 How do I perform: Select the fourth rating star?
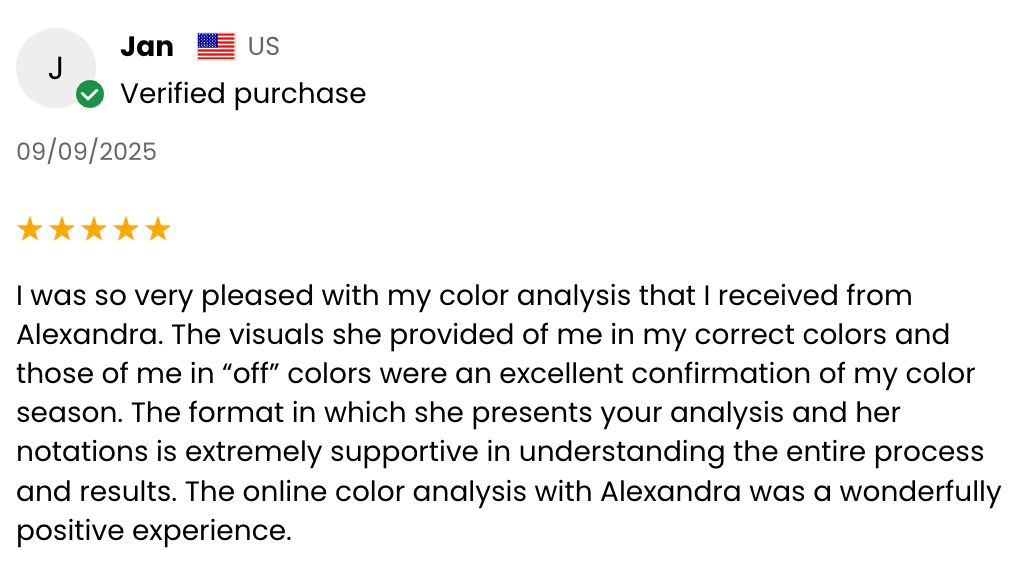(x=126, y=230)
